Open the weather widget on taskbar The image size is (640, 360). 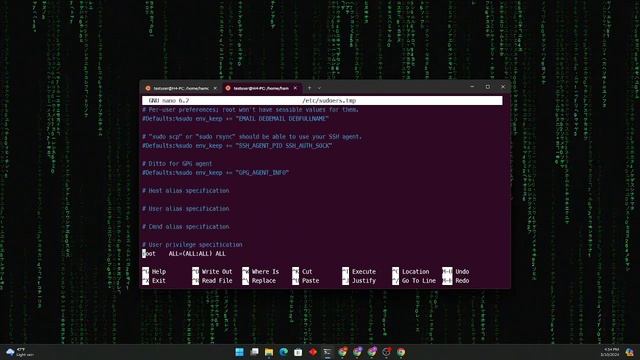point(19,352)
